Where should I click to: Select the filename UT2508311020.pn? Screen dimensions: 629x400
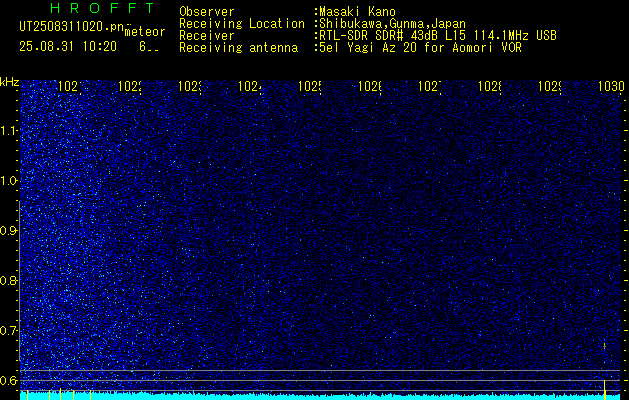click(71, 27)
